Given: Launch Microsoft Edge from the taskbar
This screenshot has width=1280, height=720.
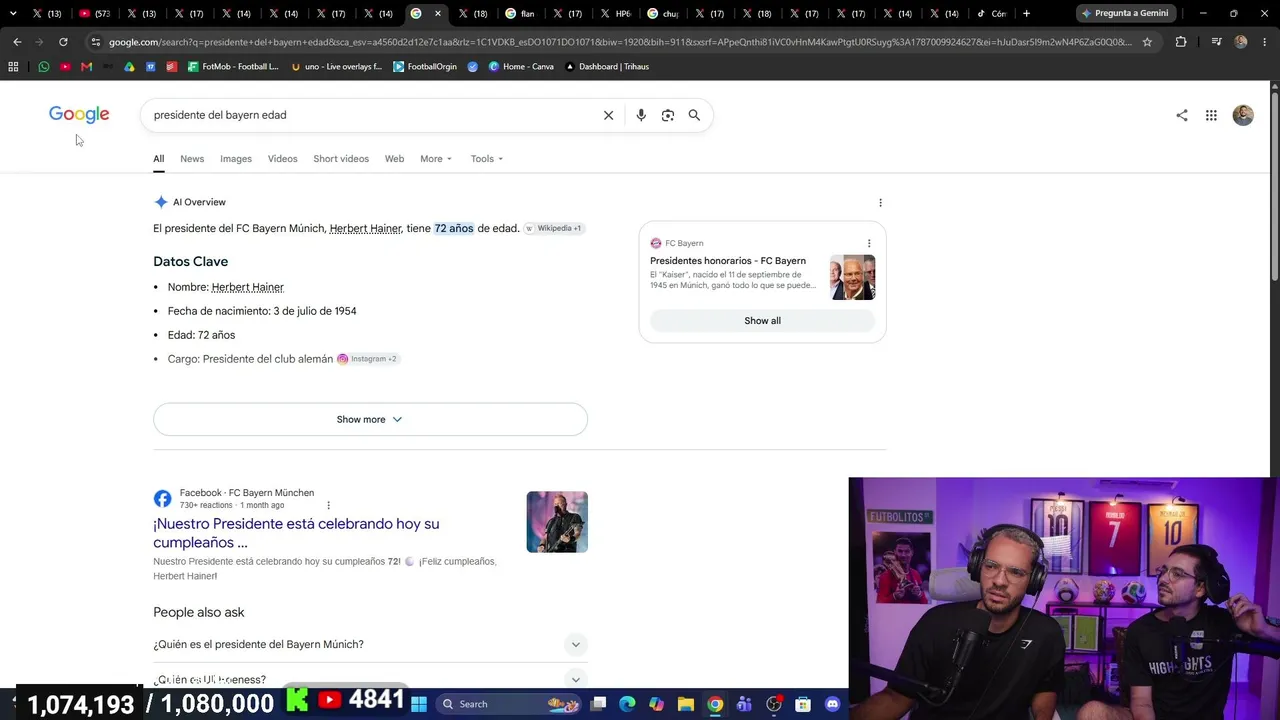Looking at the screenshot, I should (x=627, y=704).
